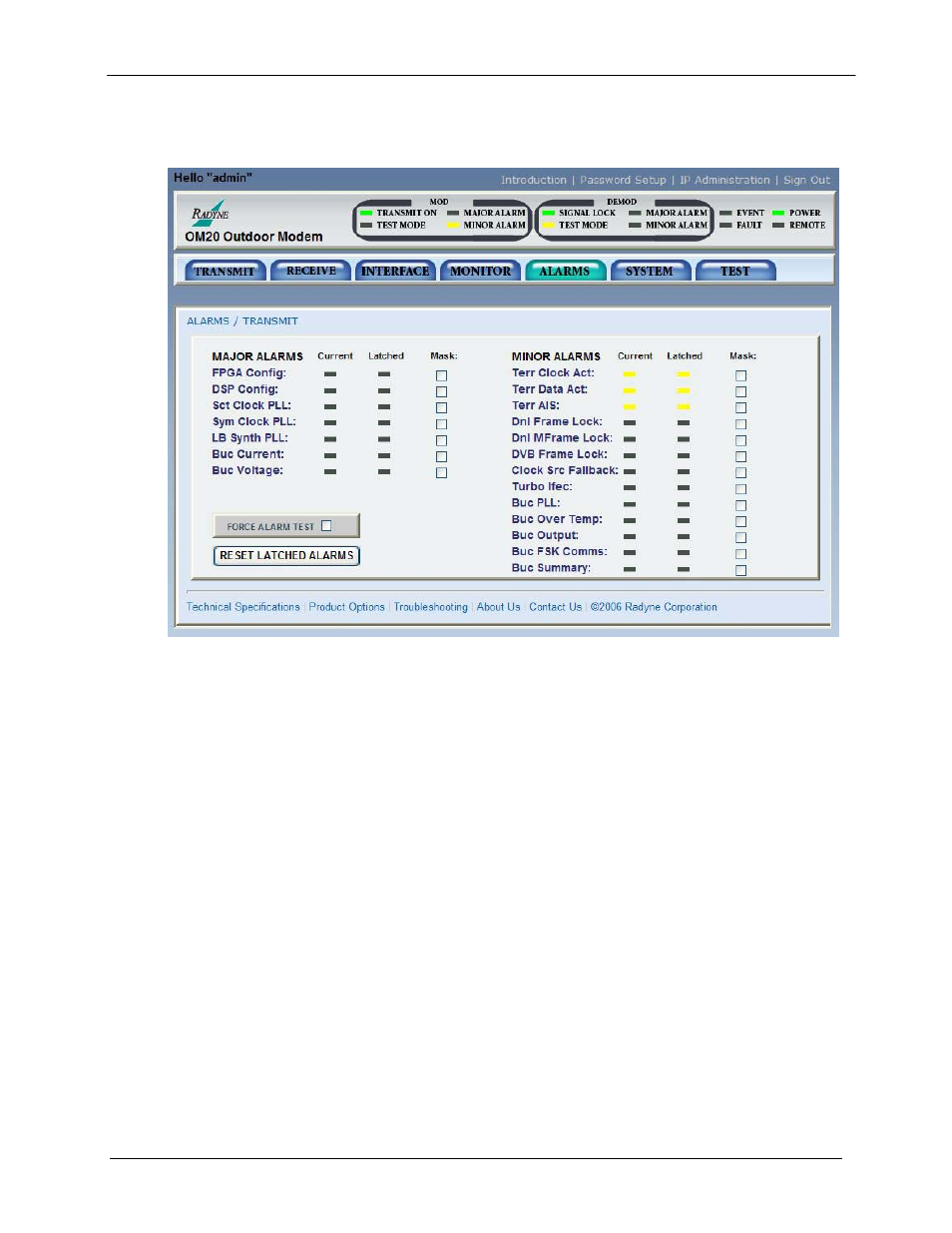Switch to the RECEIVE tab
This screenshot has width=952, height=1233.
310,271
